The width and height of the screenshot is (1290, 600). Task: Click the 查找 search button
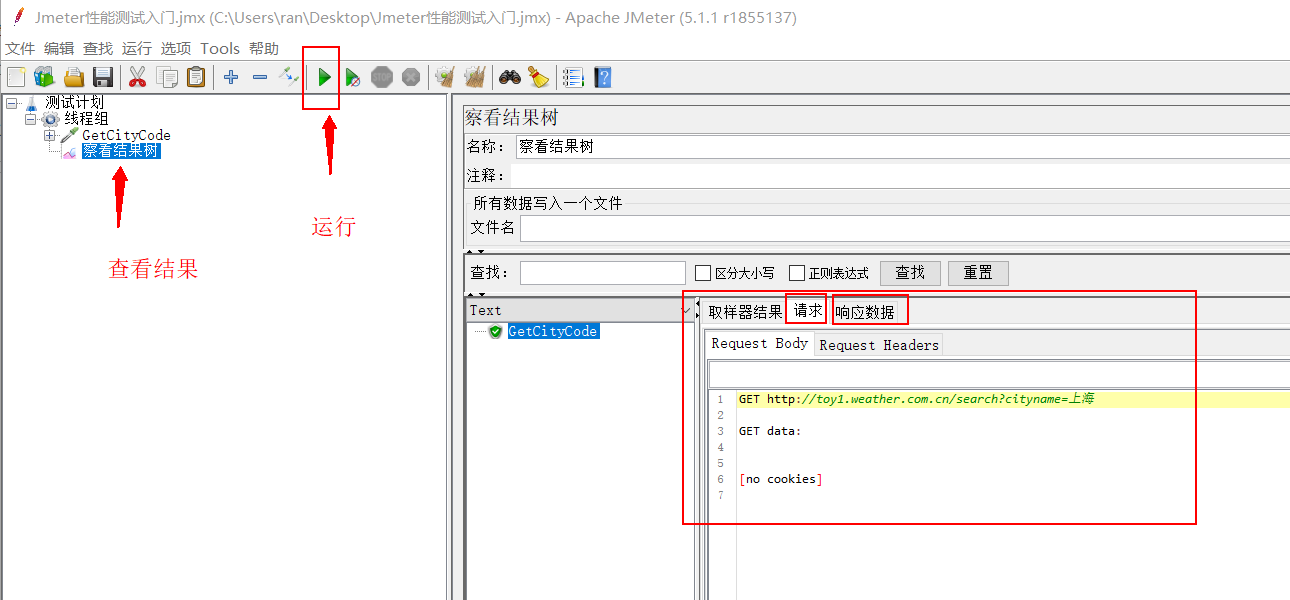[910, 272]
